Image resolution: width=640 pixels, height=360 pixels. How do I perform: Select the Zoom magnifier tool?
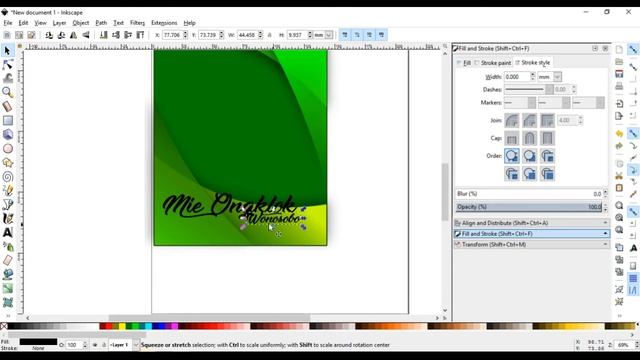pos(7,92)
